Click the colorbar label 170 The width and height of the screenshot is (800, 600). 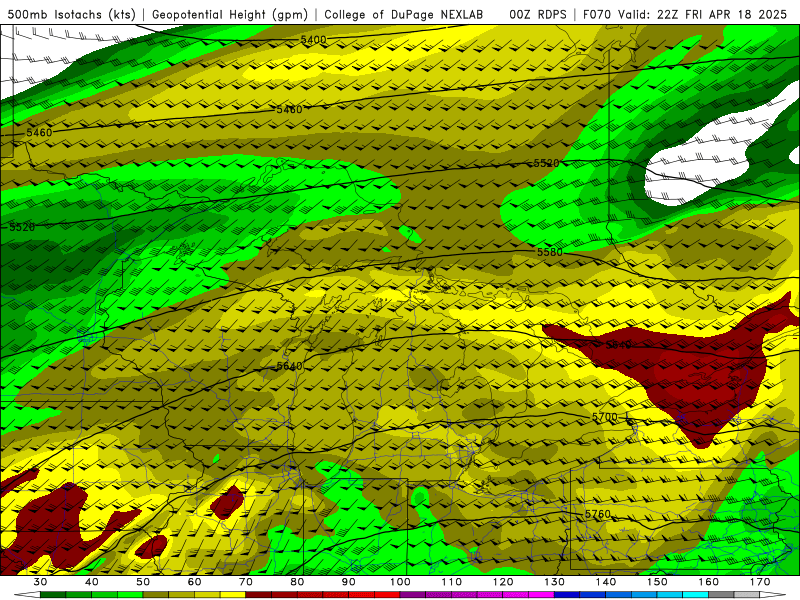coord(760,582)
